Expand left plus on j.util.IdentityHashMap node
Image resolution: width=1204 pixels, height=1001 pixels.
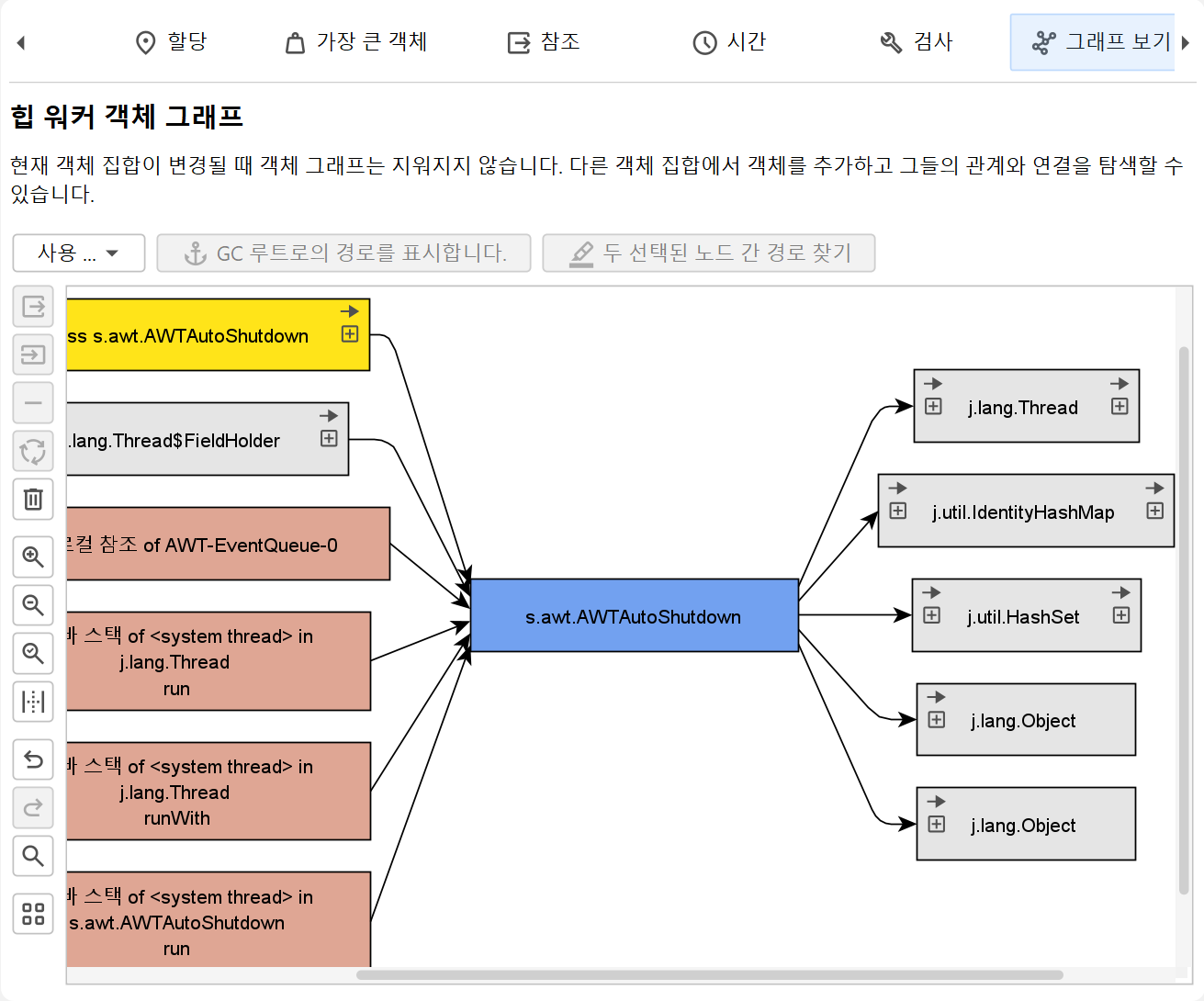pos(898,511)
